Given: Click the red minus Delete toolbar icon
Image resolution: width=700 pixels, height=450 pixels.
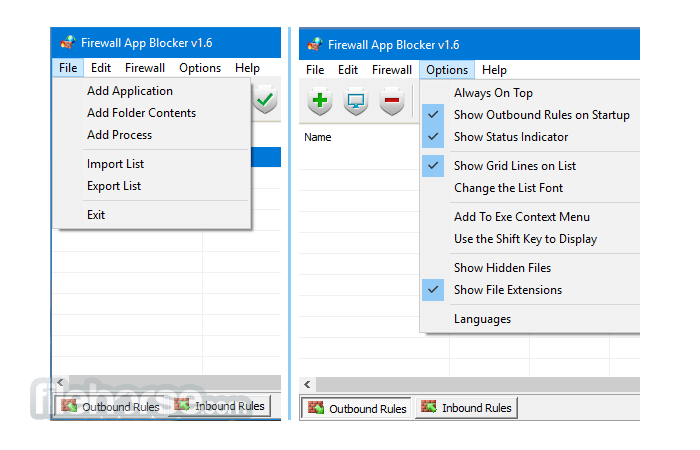Looking at the screenshot, I should point(392,101).
